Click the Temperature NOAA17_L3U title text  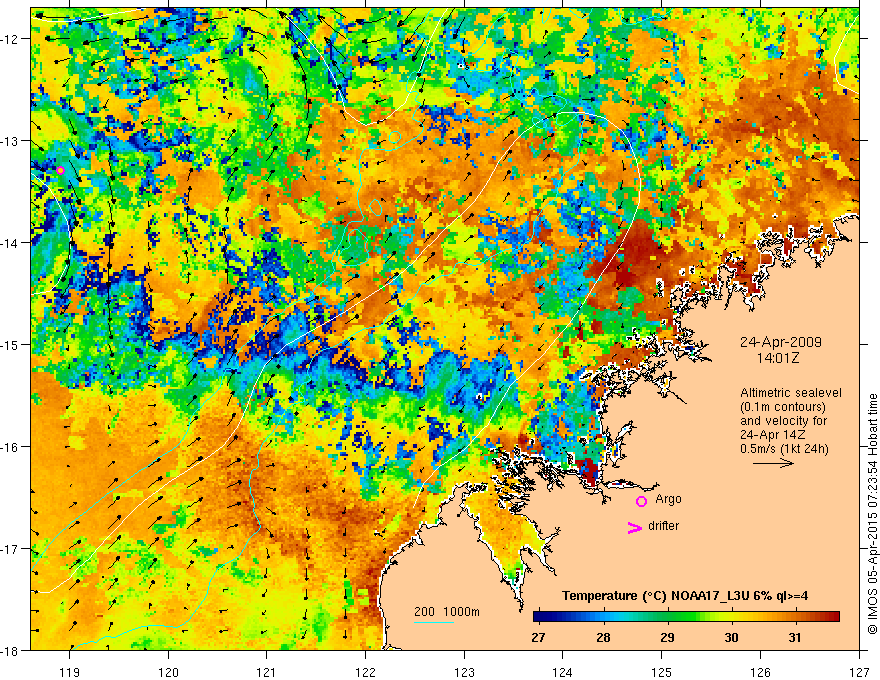685,596
